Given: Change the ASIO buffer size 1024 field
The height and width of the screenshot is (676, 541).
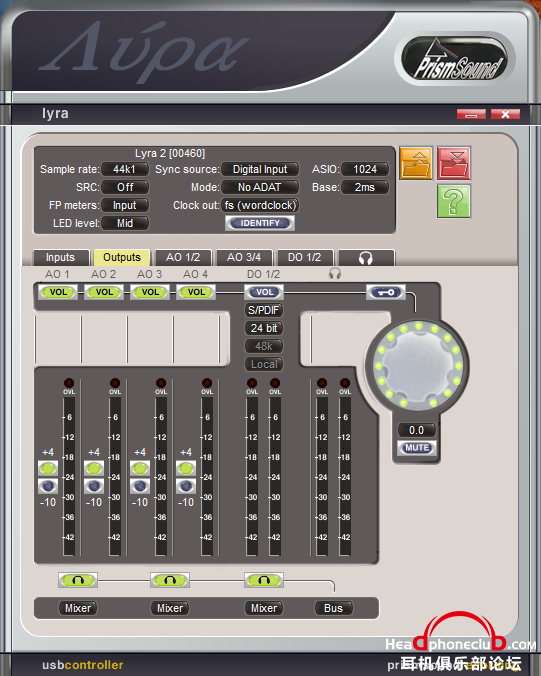Looking at the screenshot, I should (365, 169).
